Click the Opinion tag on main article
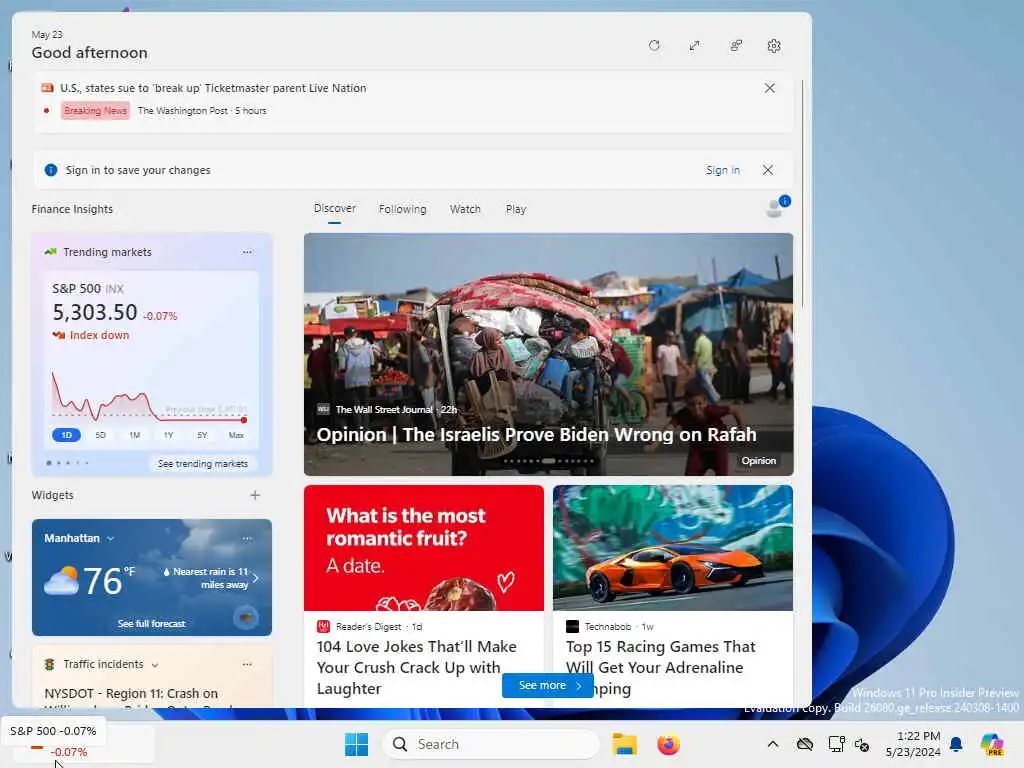 click(x=758, y=460)
